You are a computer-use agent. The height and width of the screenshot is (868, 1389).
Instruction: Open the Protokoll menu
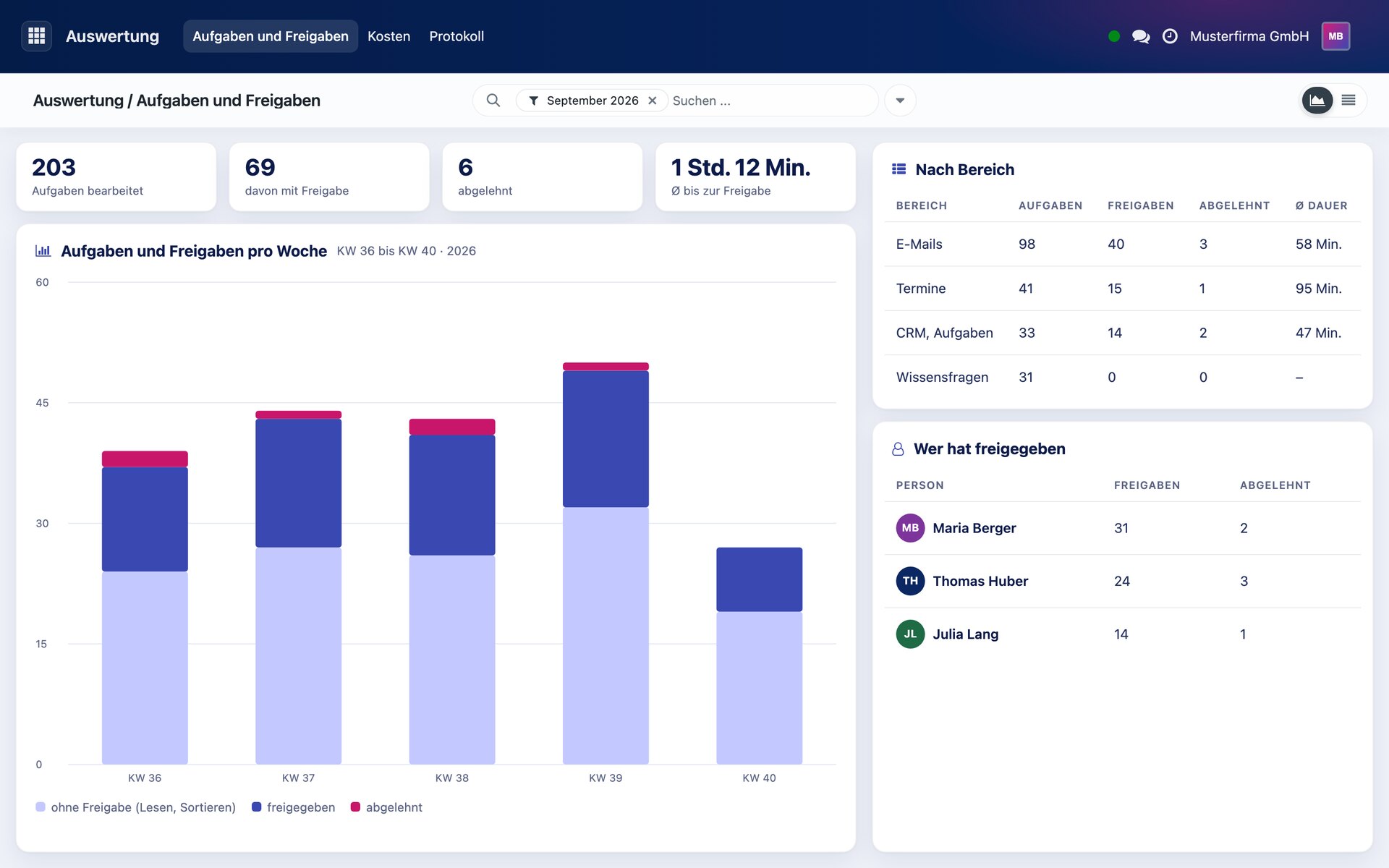[456, 36]
